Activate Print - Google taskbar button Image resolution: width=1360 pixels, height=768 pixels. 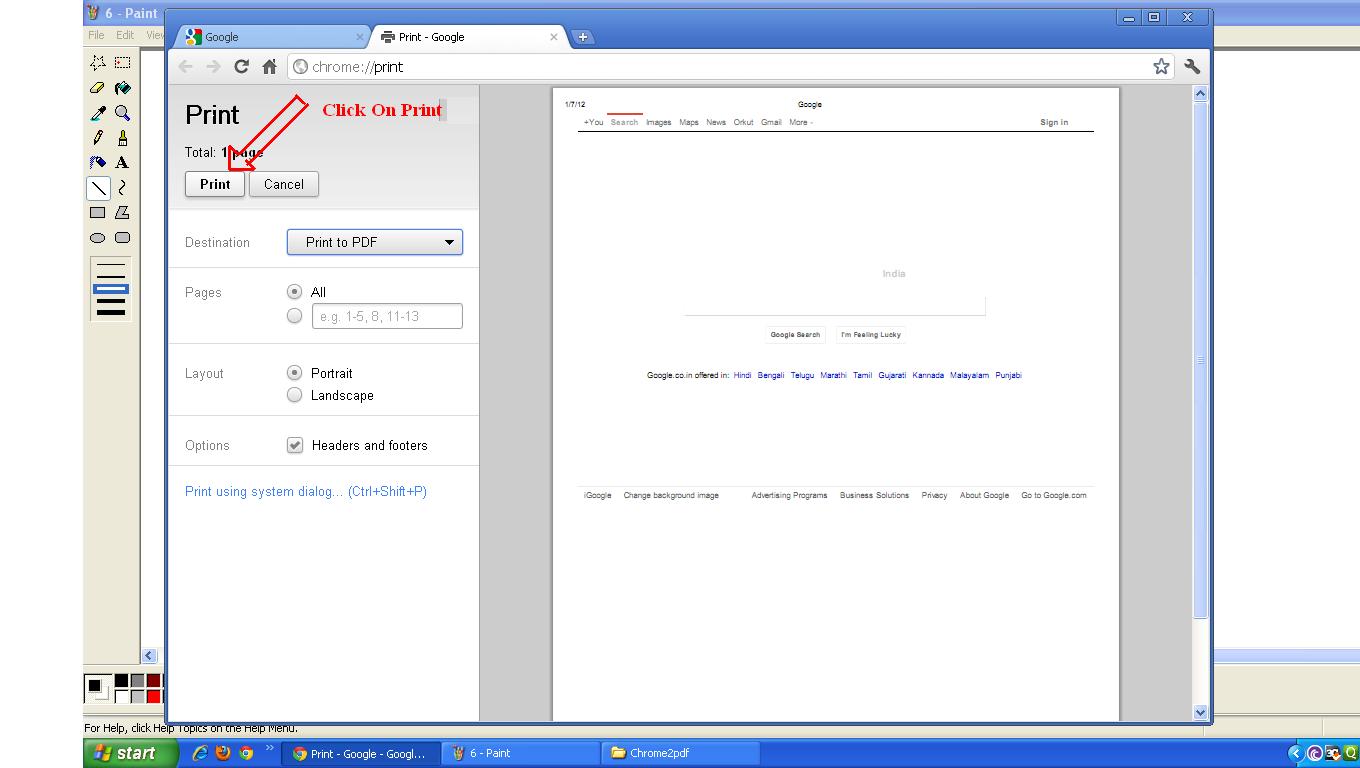coord(360,753)
